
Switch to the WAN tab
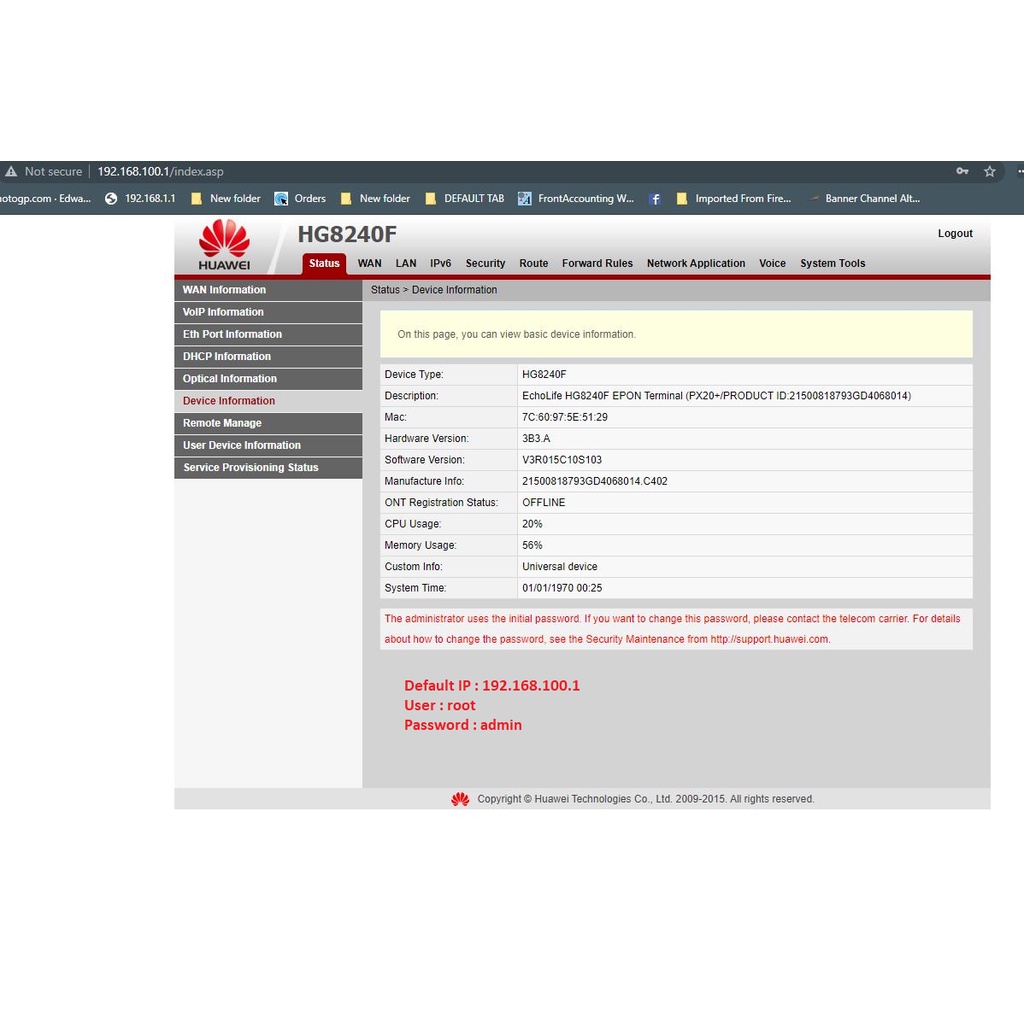click(x=369, y=264)
